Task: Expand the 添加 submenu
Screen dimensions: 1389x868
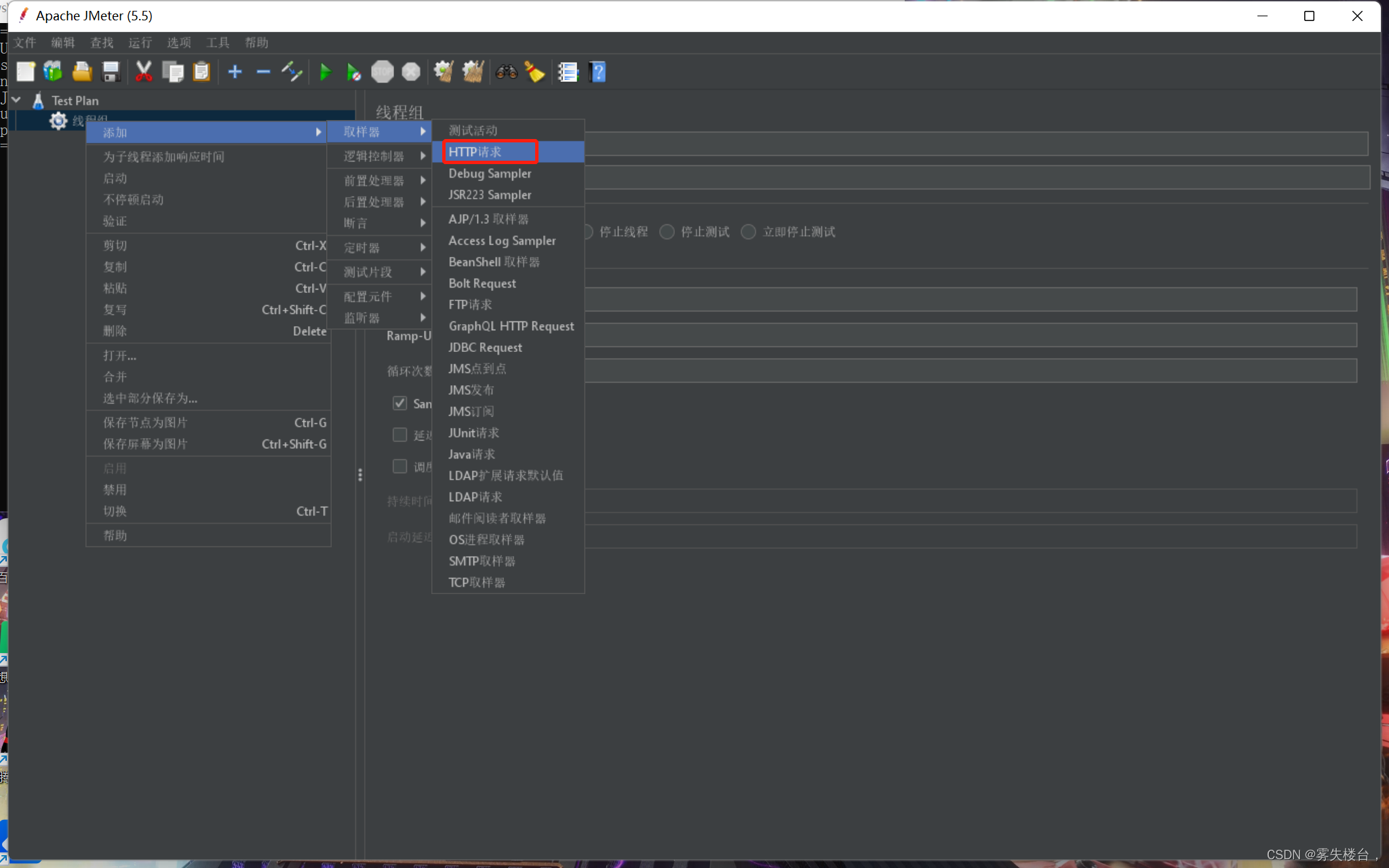Action: (208, 132)
